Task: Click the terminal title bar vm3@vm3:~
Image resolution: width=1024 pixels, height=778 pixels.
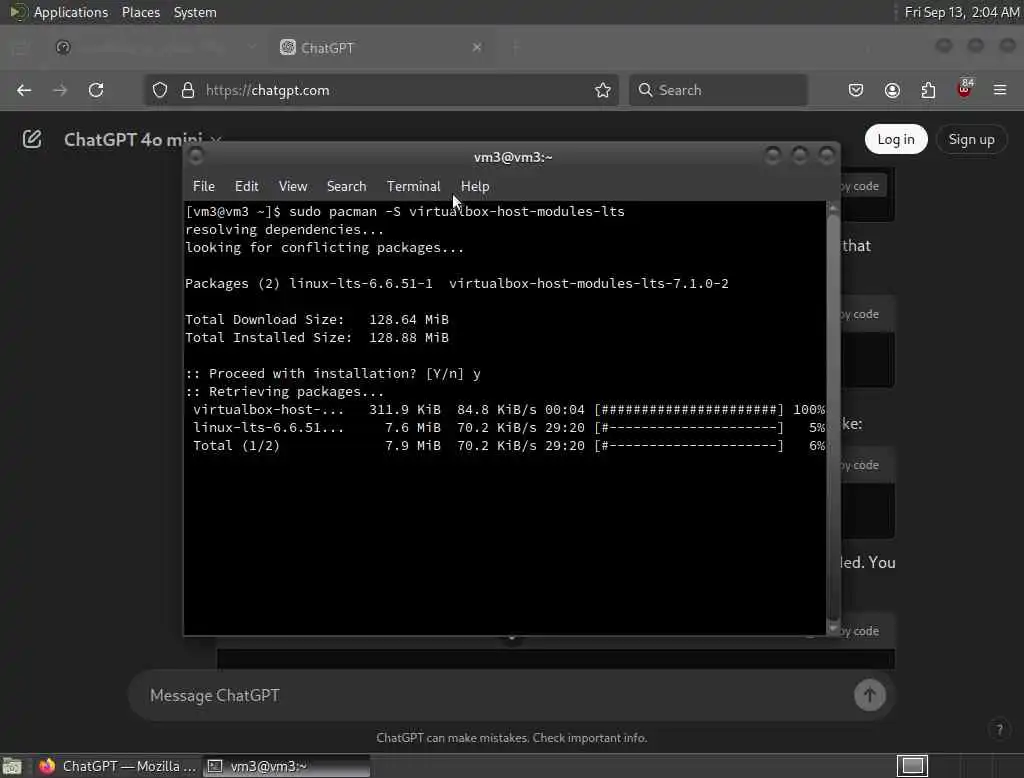Action: click(x=513, y=157)
